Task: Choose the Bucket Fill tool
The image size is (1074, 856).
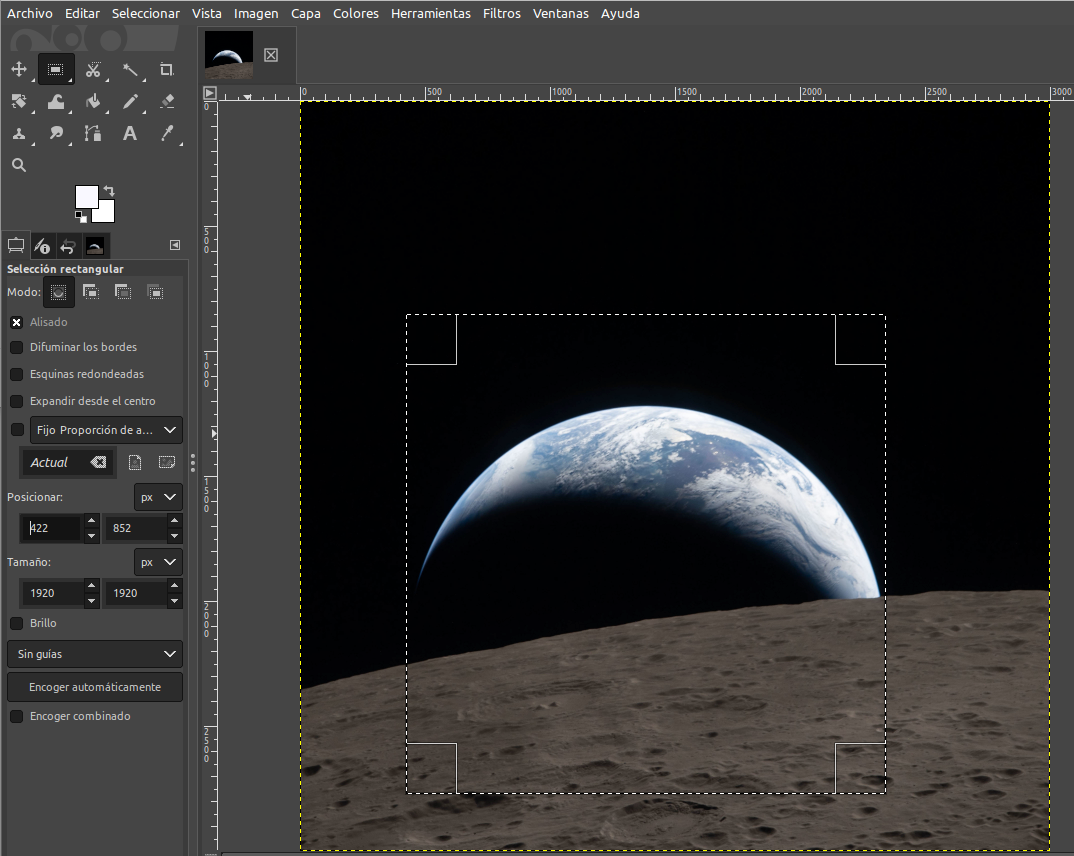Action: 93,101
